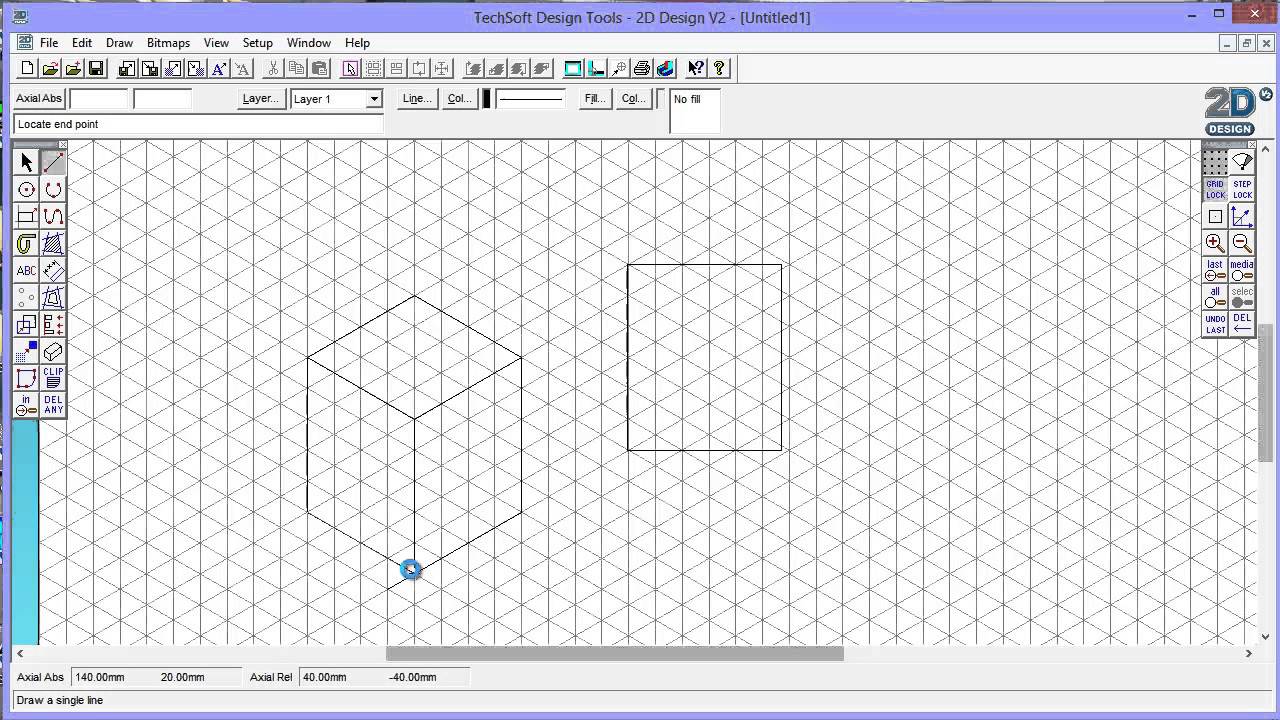Viewport: 1280px width, 720px height.
Task: Pick the rectangle drawing tool
Action: [x=26, y=216]
